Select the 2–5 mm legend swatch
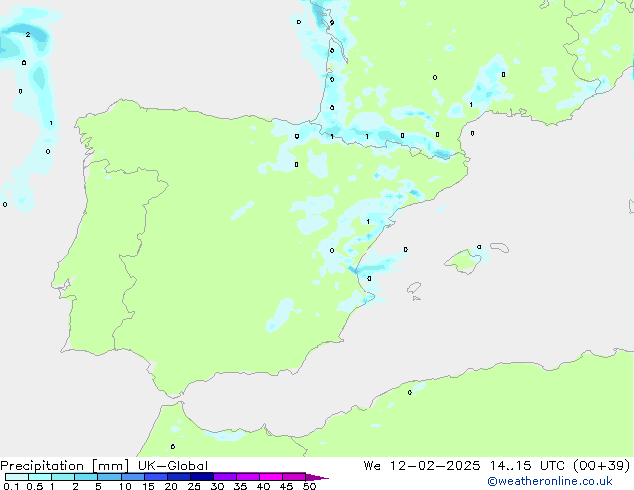The height and width of the screenshot is (490, 634). point(86,477)
